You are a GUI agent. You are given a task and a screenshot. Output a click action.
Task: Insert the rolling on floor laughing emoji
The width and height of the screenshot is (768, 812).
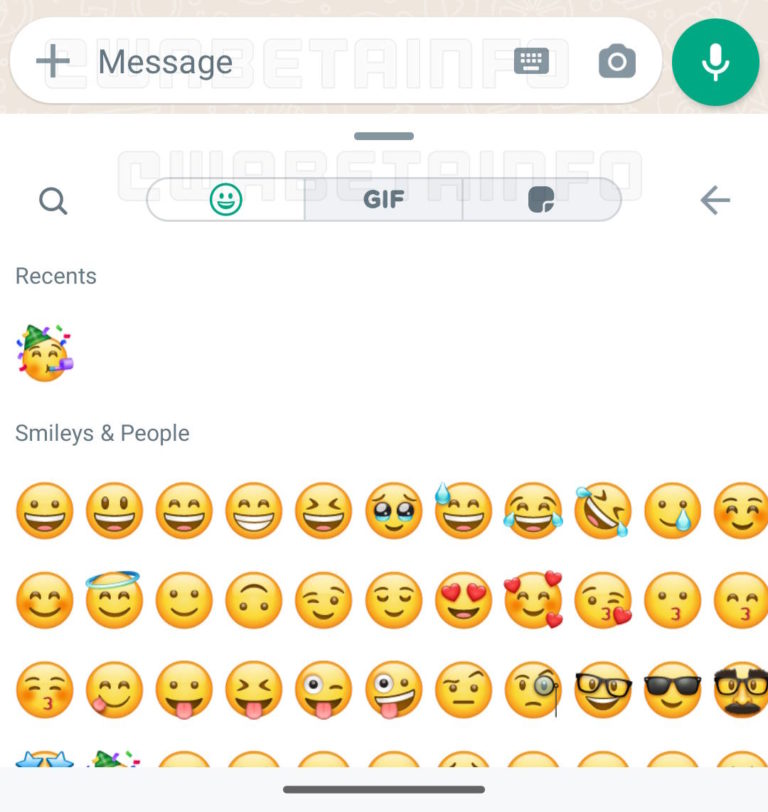[603, 511]
